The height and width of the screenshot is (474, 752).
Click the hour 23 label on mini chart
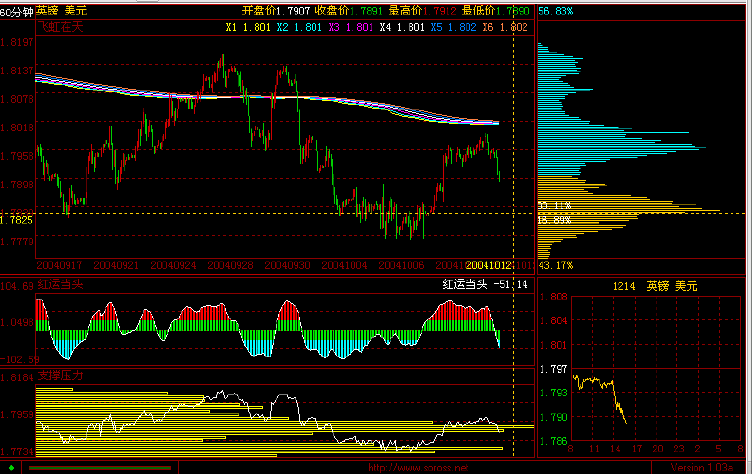click(678, 449)
